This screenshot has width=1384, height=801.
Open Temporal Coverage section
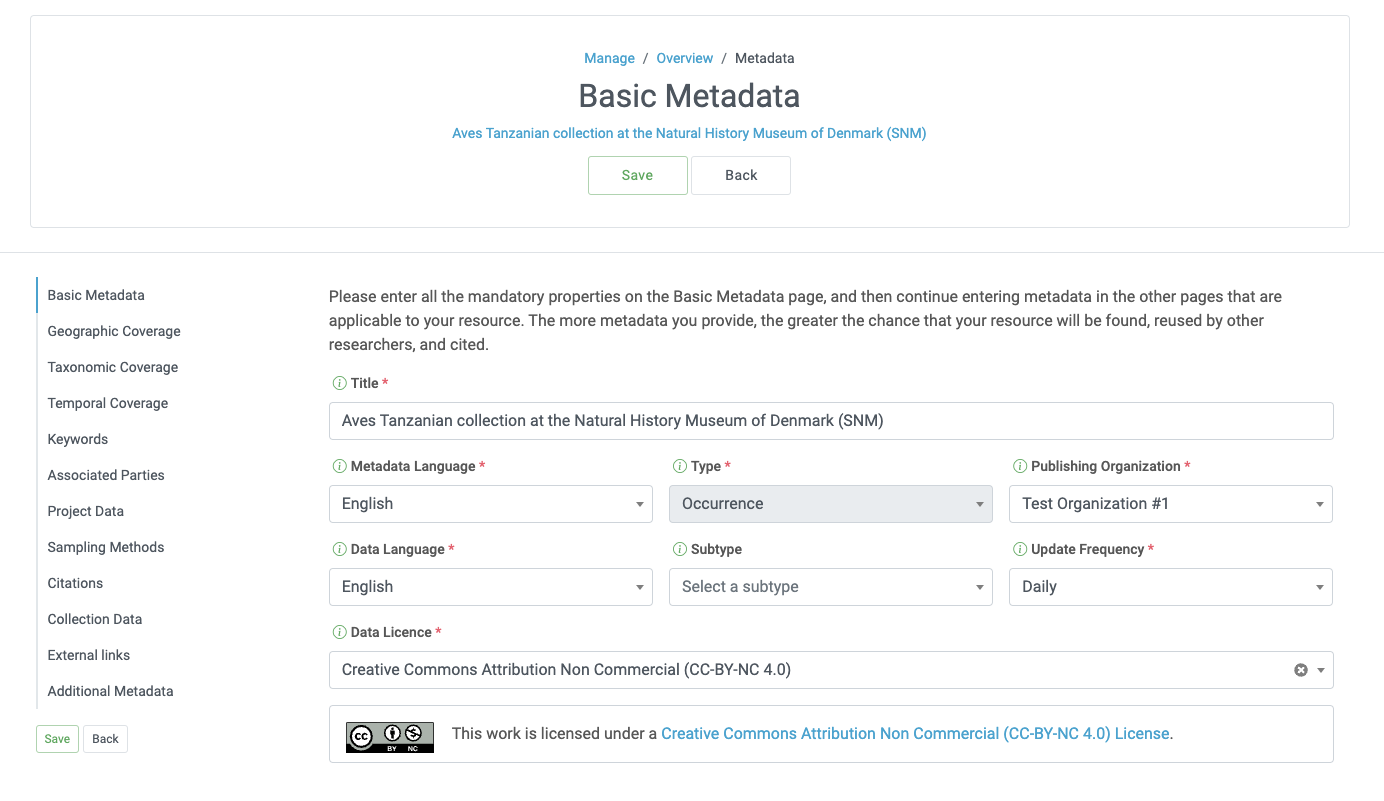(x=108, y=403)
